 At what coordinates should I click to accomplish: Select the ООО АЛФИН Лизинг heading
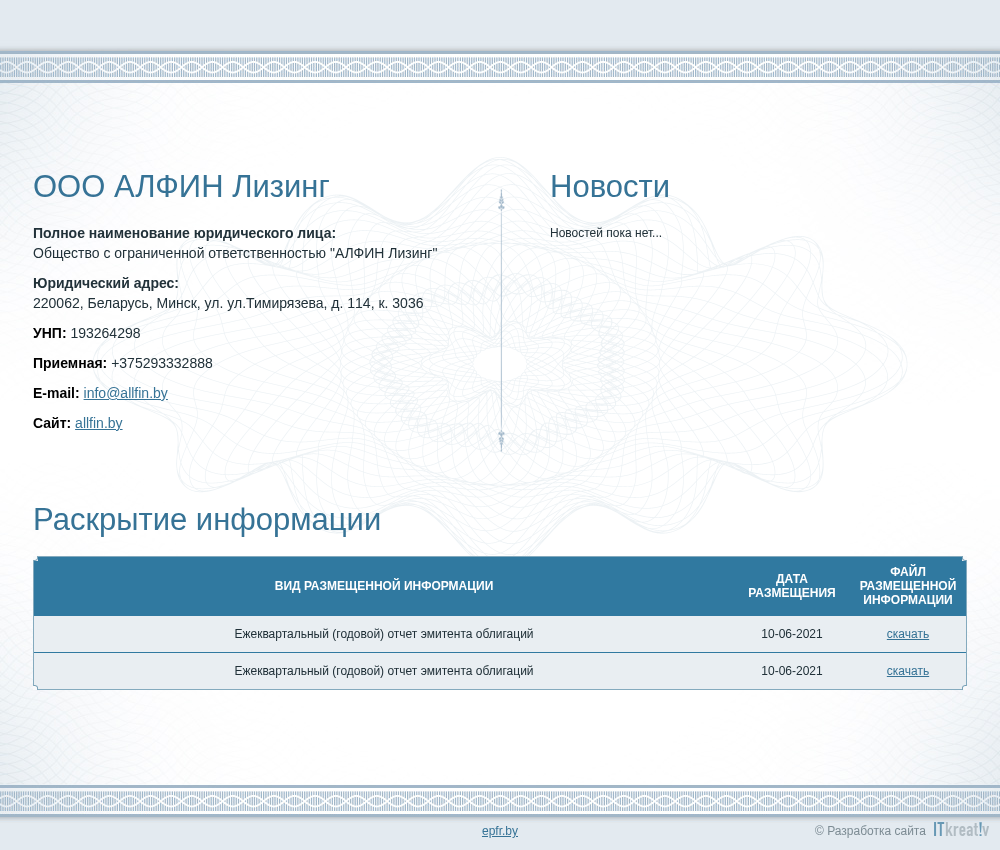(181, 187)
